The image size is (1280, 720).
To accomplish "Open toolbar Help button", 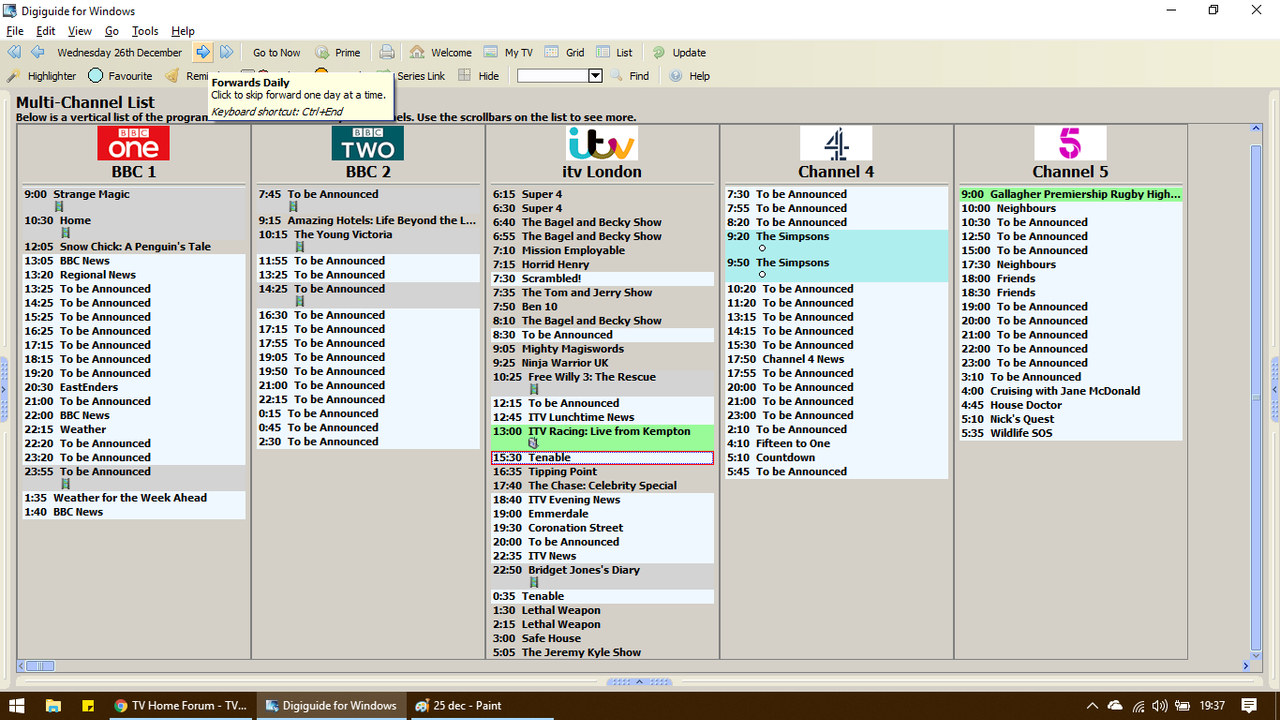I will [689, 76].
